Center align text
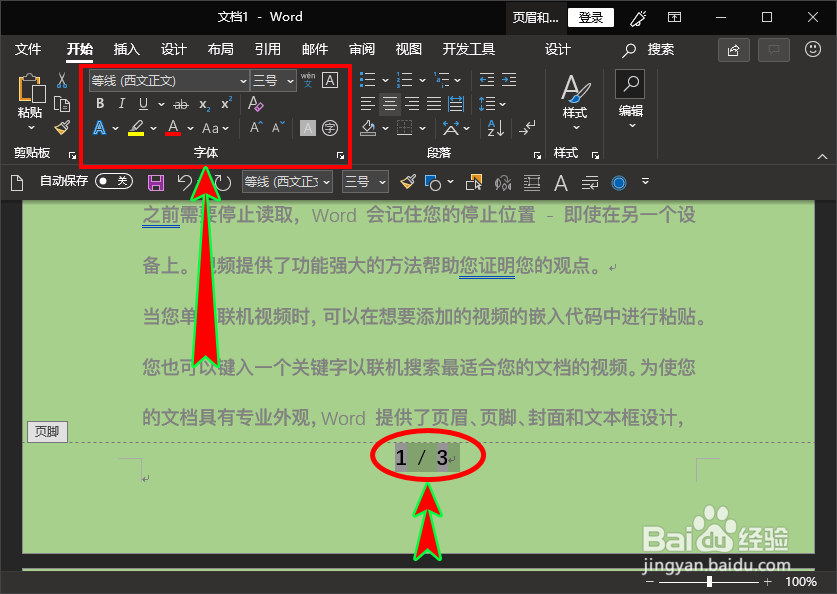Viewport: 837px width, 594px height. click(390, 104)
